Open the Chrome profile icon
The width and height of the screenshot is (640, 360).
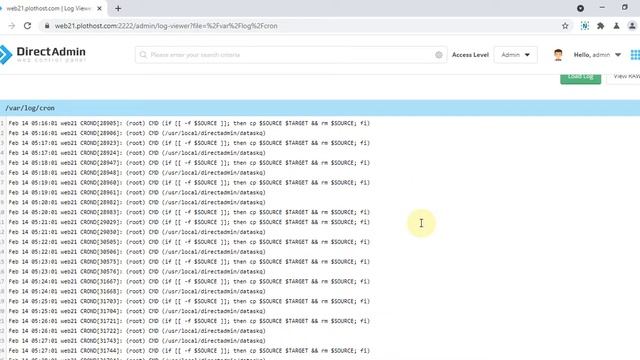[632, 26]
